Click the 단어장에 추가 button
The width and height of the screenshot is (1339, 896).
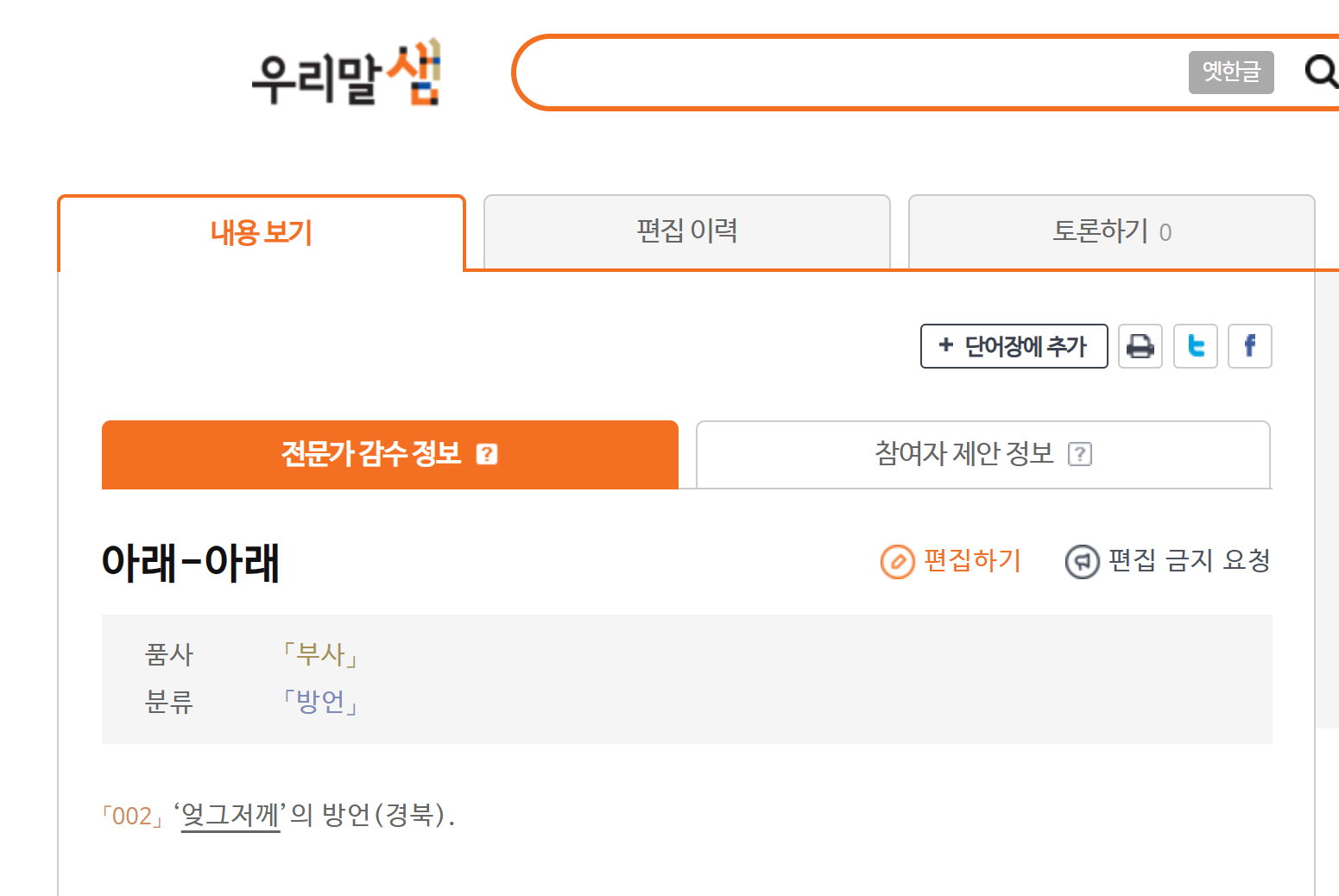1014,346
